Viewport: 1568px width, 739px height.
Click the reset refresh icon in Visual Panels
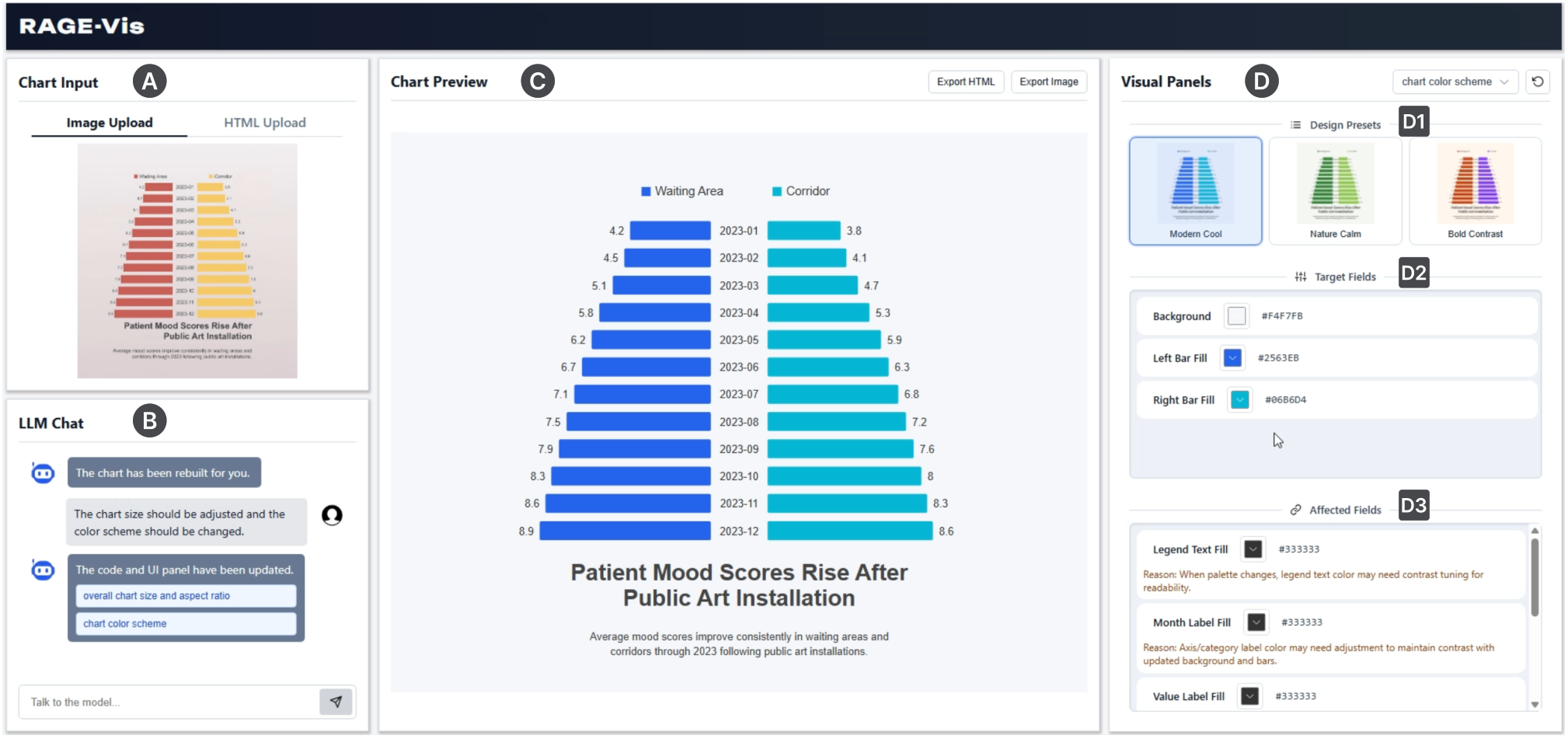pyautogui.click(x=1538, y=82)
